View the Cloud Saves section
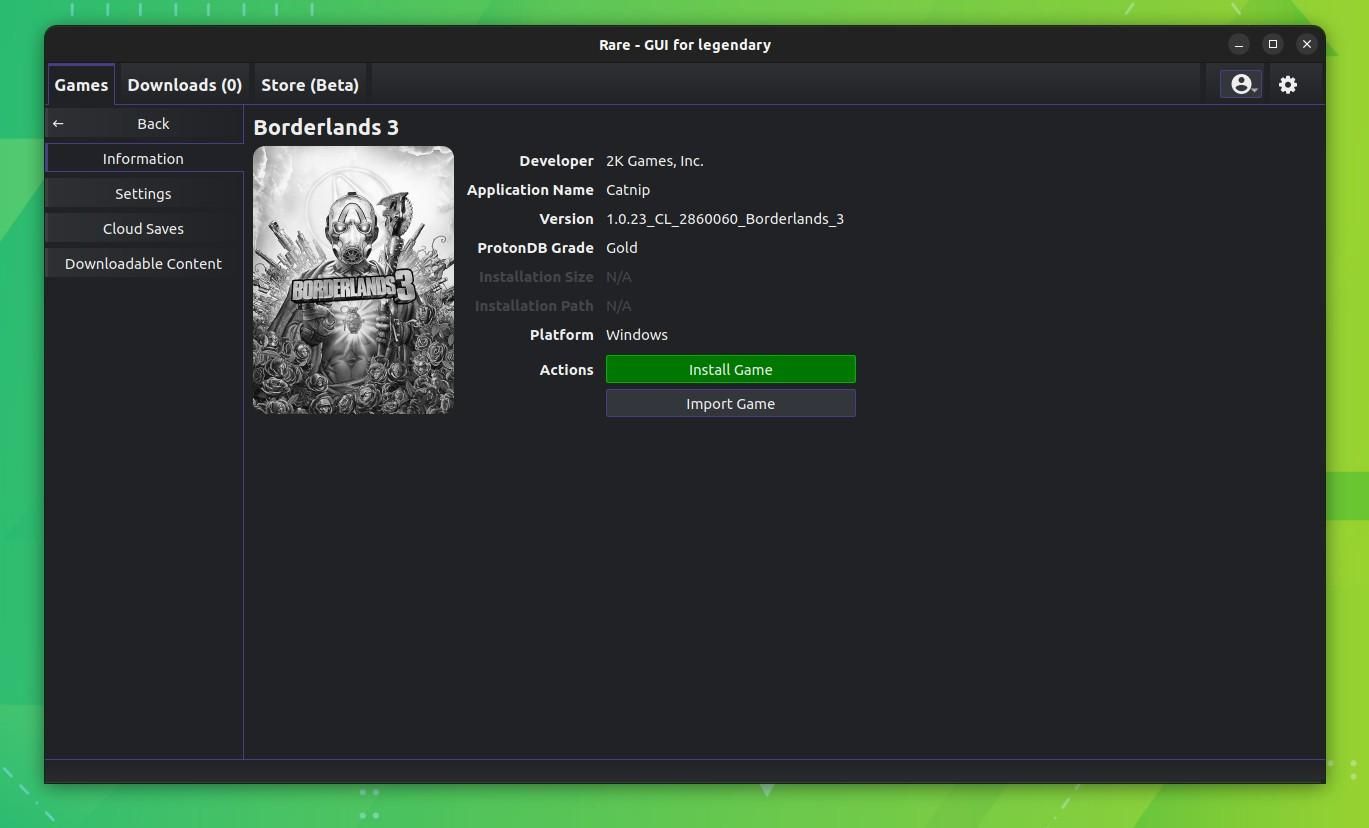 [143, 228]
